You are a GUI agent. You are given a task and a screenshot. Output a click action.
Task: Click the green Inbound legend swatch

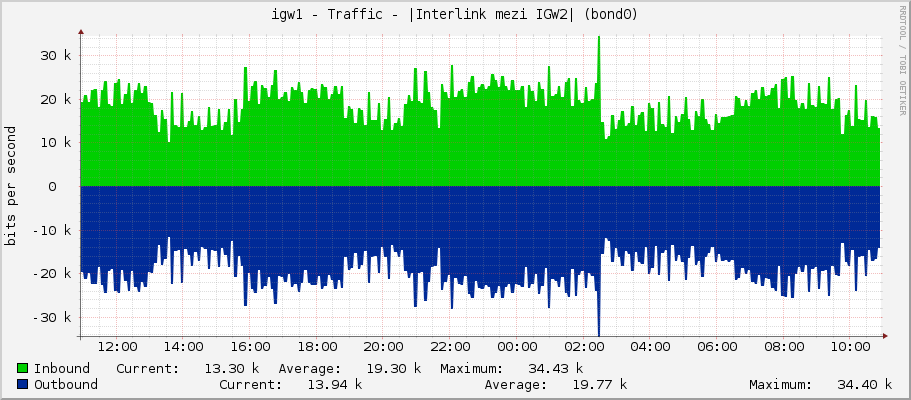(x=23, y=369)
